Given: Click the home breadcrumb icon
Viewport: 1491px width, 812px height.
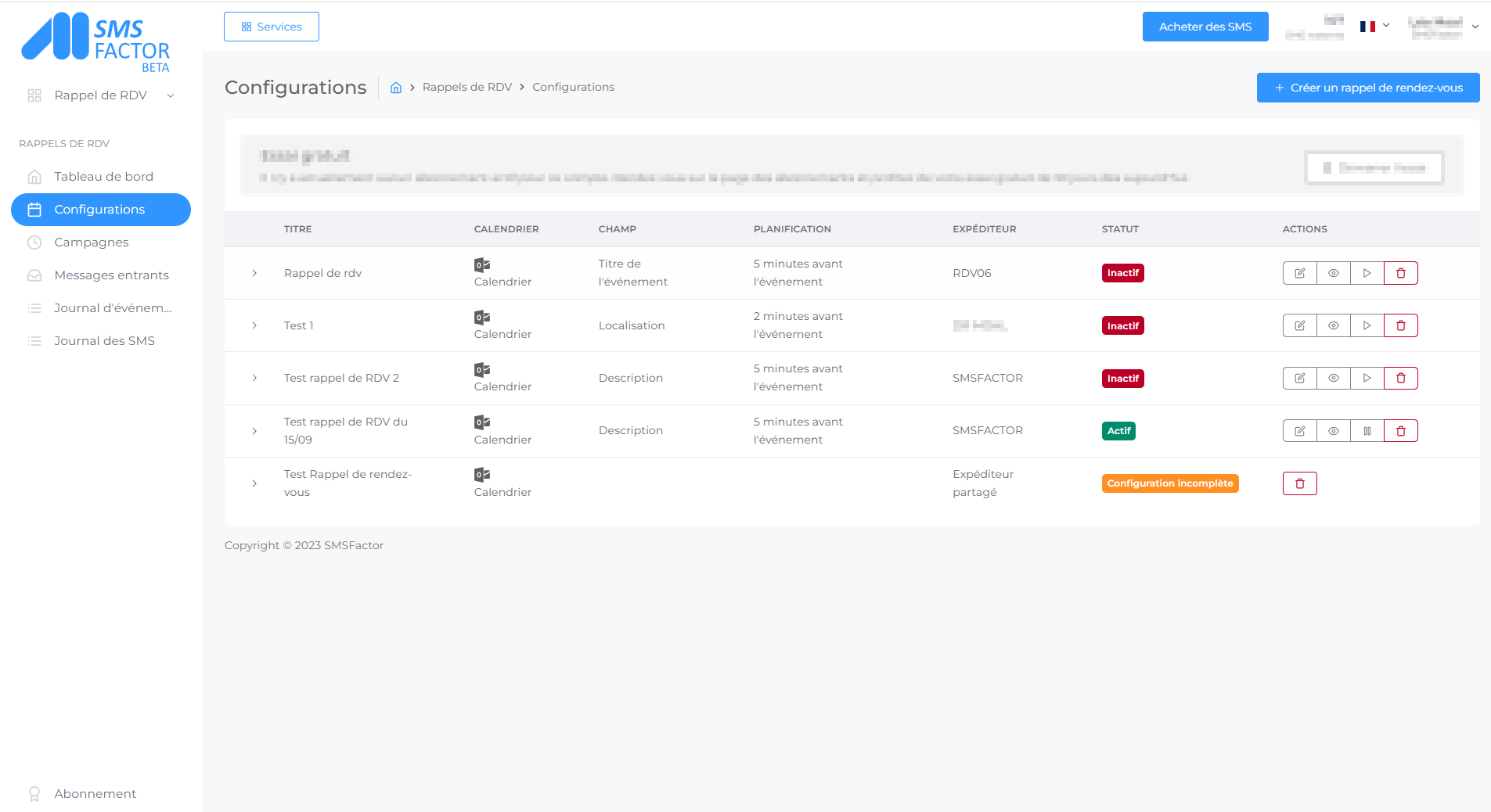Looking at the screenshot, I should click(396, 88).
